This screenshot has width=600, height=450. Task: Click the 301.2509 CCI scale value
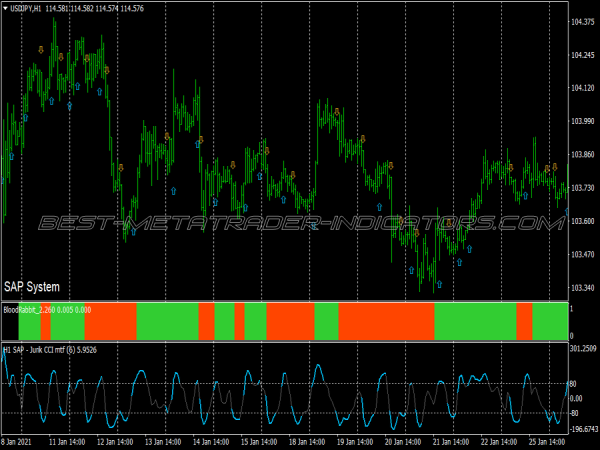(x=584, y=349)
